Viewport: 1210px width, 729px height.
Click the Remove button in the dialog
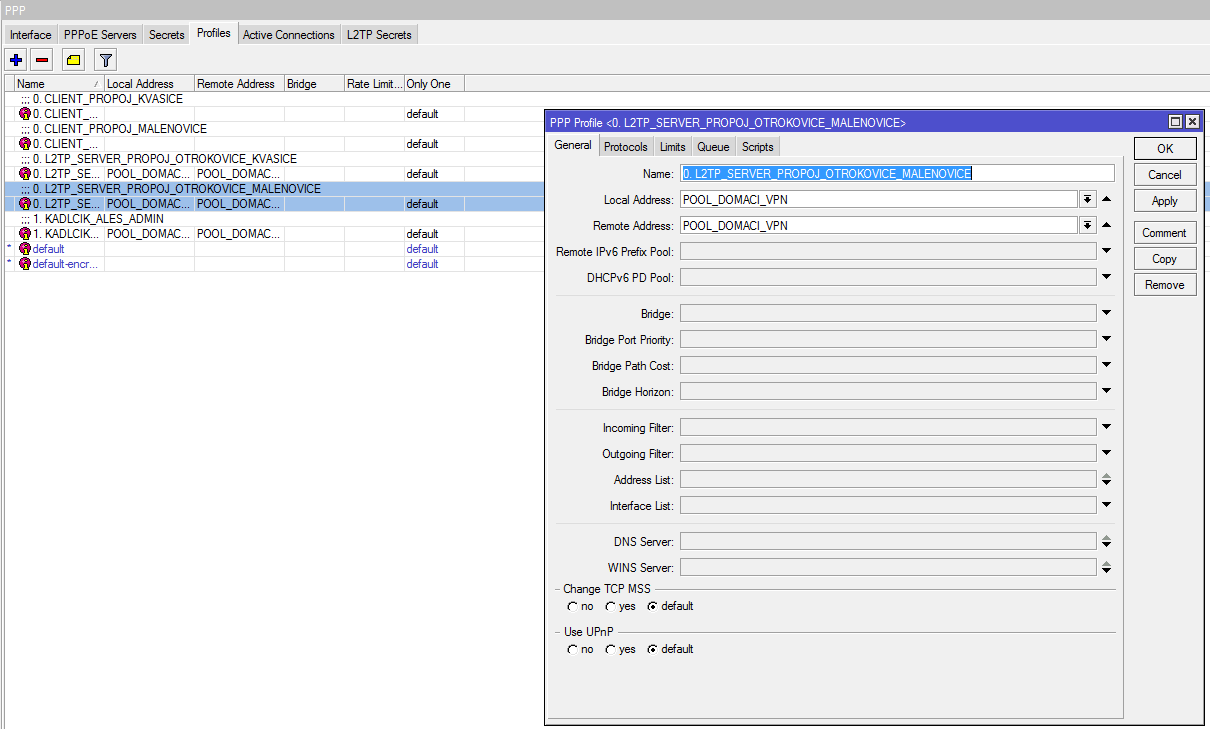1165,285
